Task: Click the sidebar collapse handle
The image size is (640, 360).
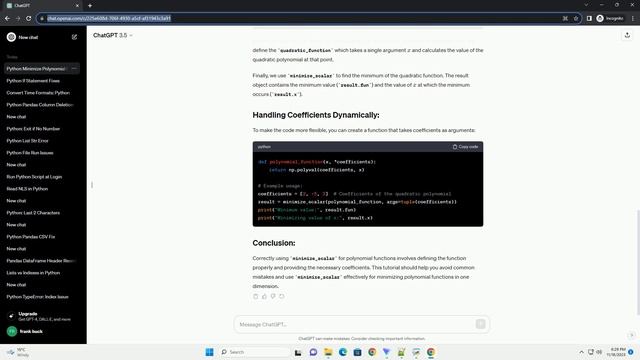Action: [92, 185]
